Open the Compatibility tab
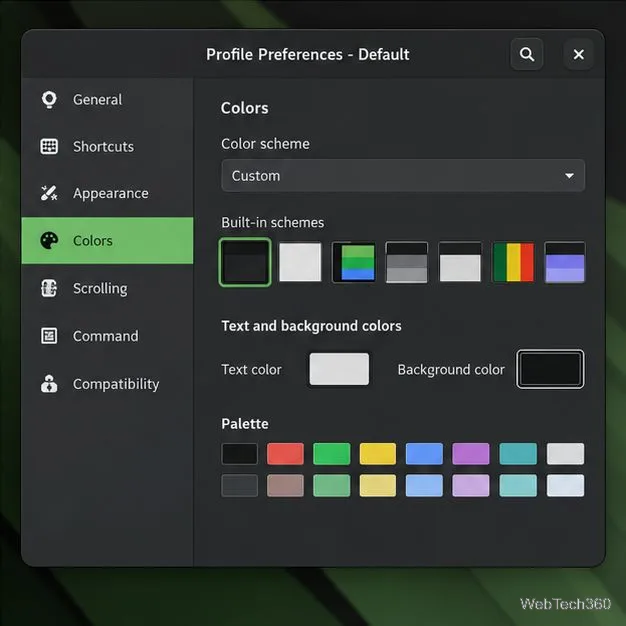 click(x=107, y=384)
